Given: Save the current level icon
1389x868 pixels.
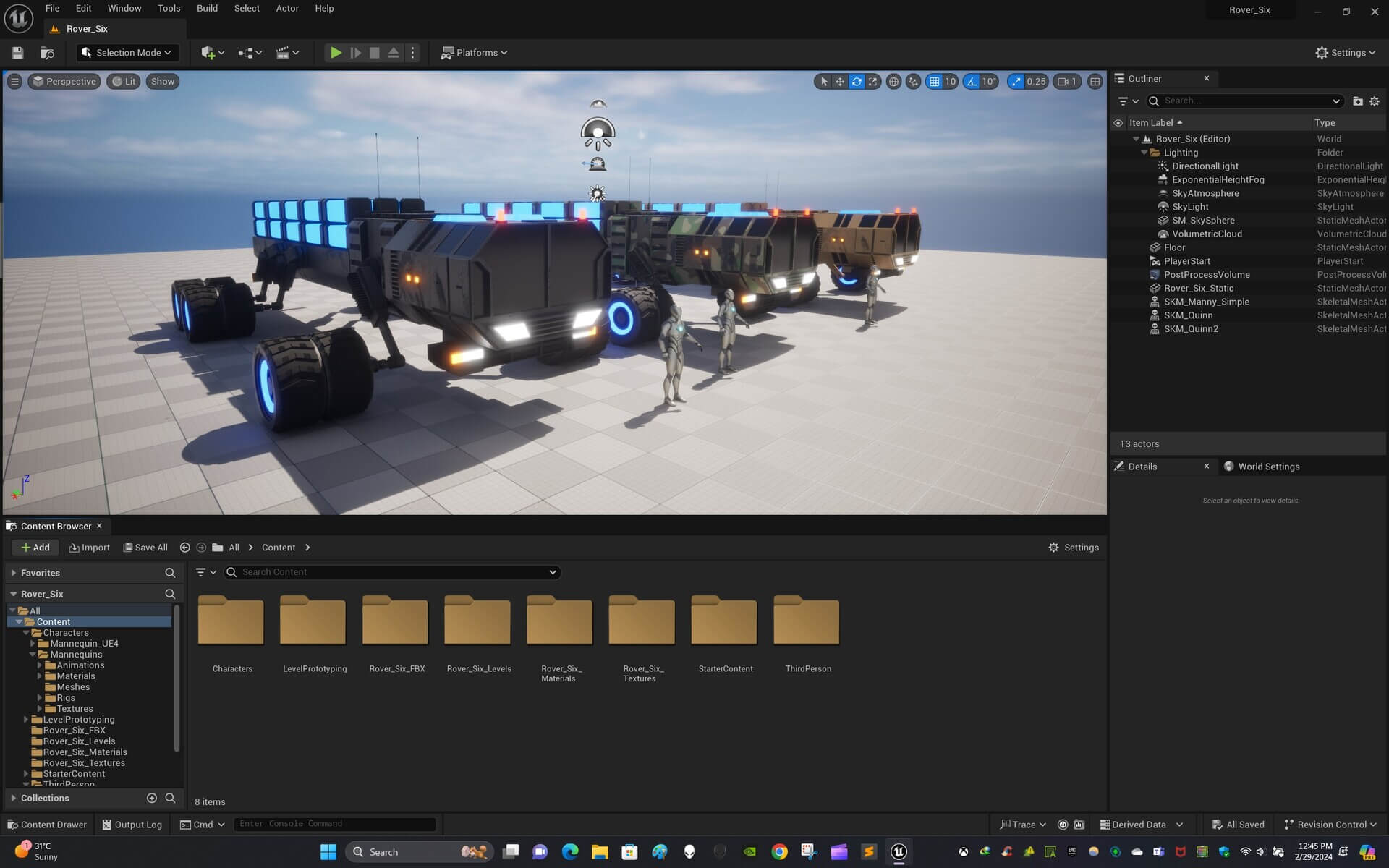Looking at the screenshot, I should [17, 53].
